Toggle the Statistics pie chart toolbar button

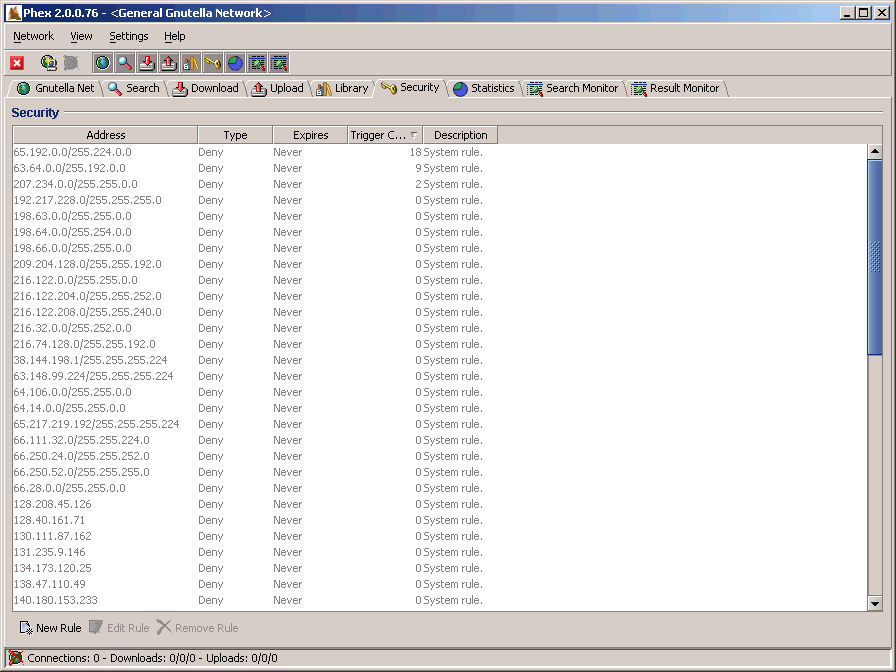[235, 63]
